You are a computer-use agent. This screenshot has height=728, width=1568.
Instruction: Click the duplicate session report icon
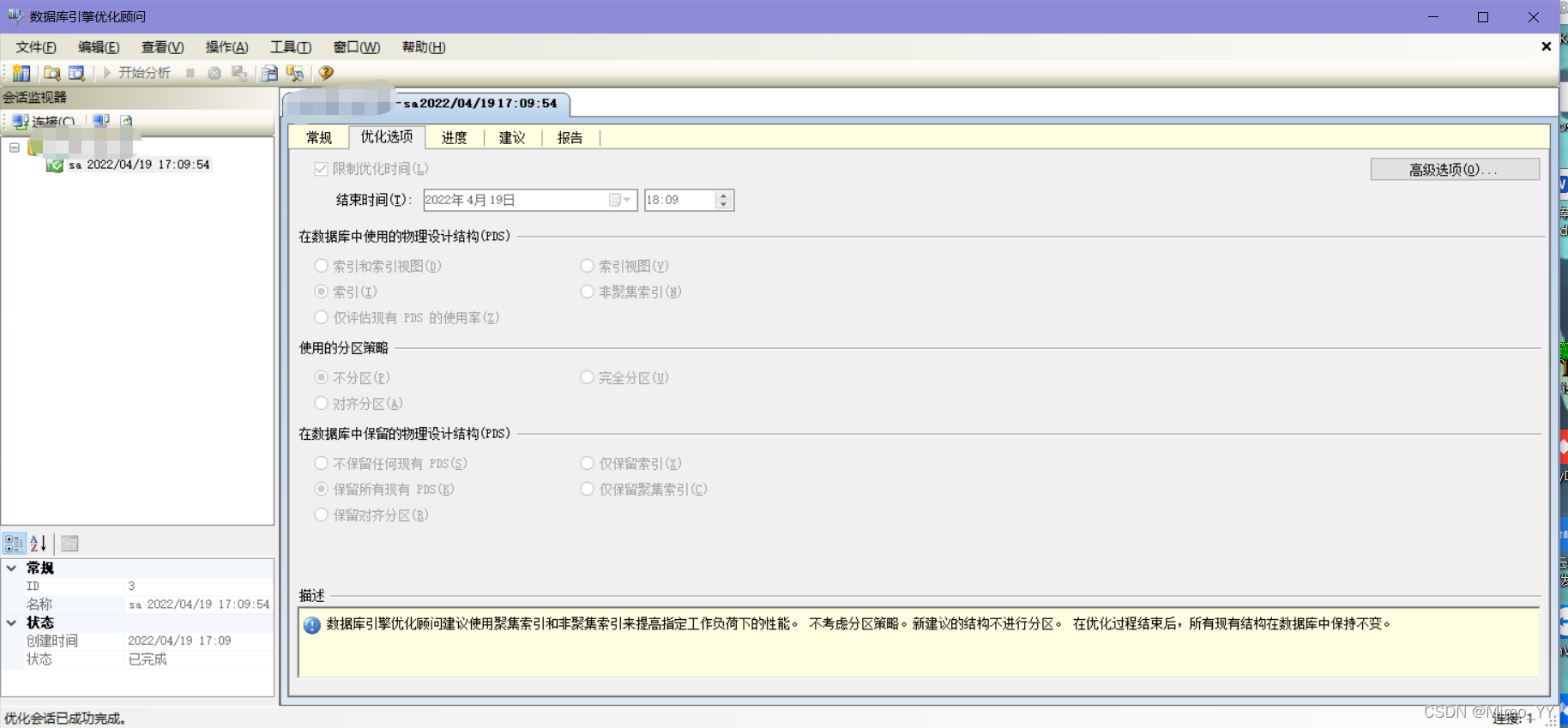[x=269, y=73]
